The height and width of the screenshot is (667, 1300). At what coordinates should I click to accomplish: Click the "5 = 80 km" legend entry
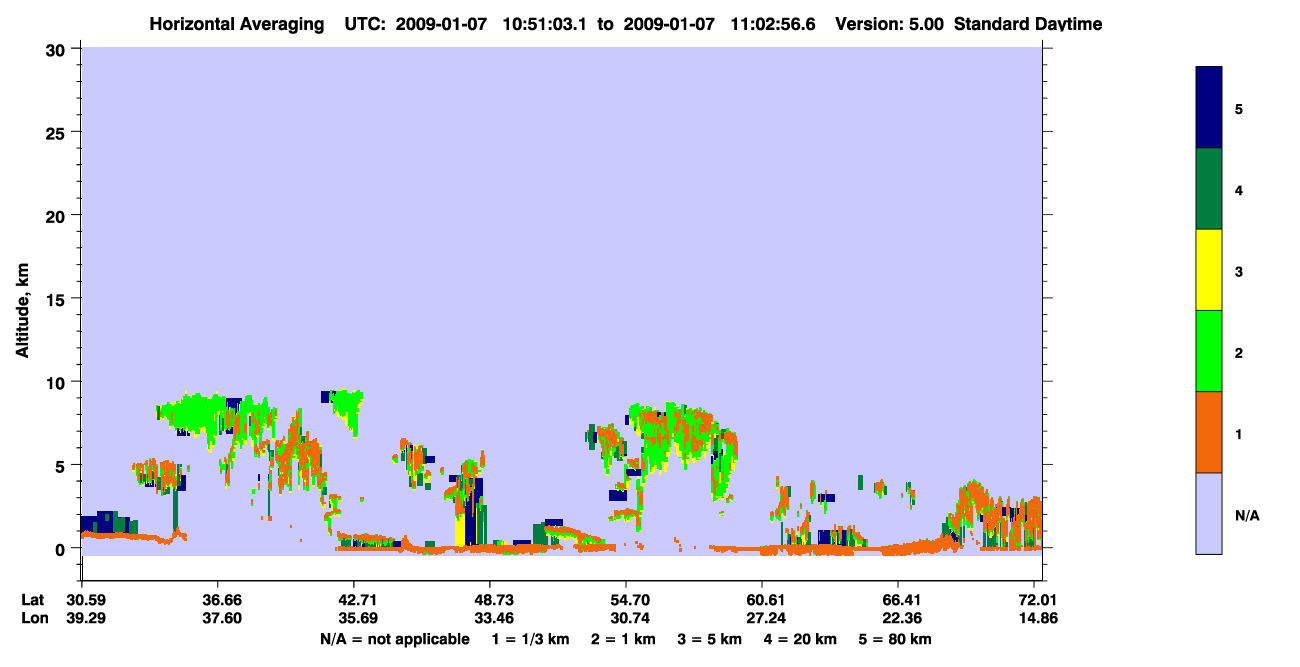[895, 639]
